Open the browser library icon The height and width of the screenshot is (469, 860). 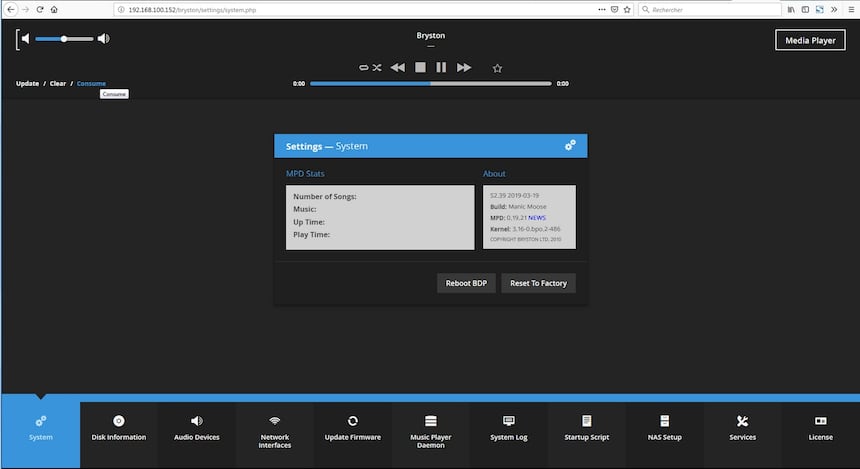[x=791, y=9]
